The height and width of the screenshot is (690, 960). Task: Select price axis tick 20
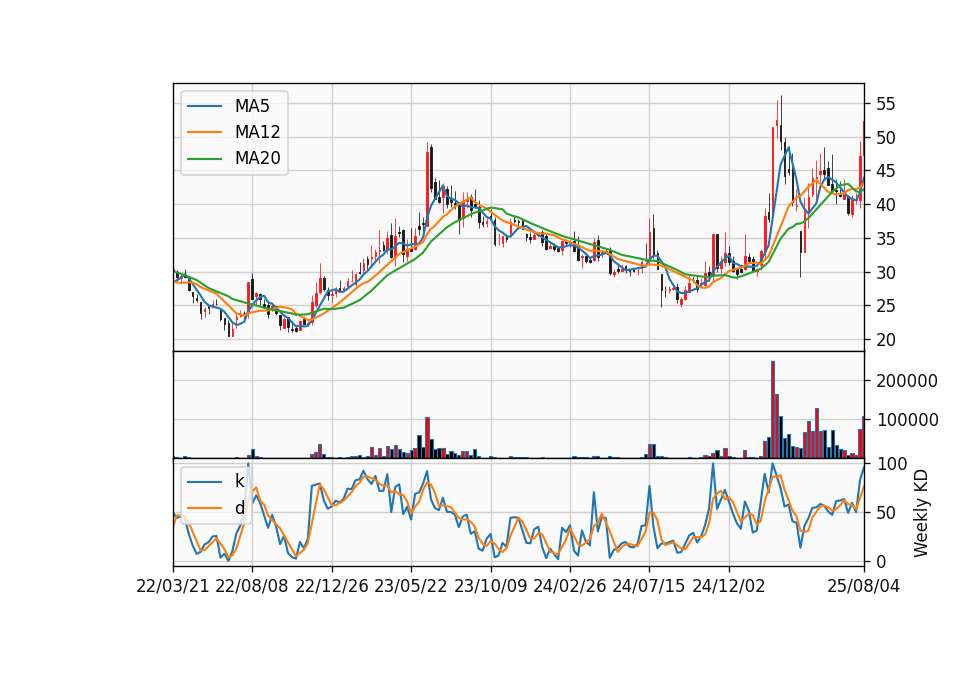(885, 340)
